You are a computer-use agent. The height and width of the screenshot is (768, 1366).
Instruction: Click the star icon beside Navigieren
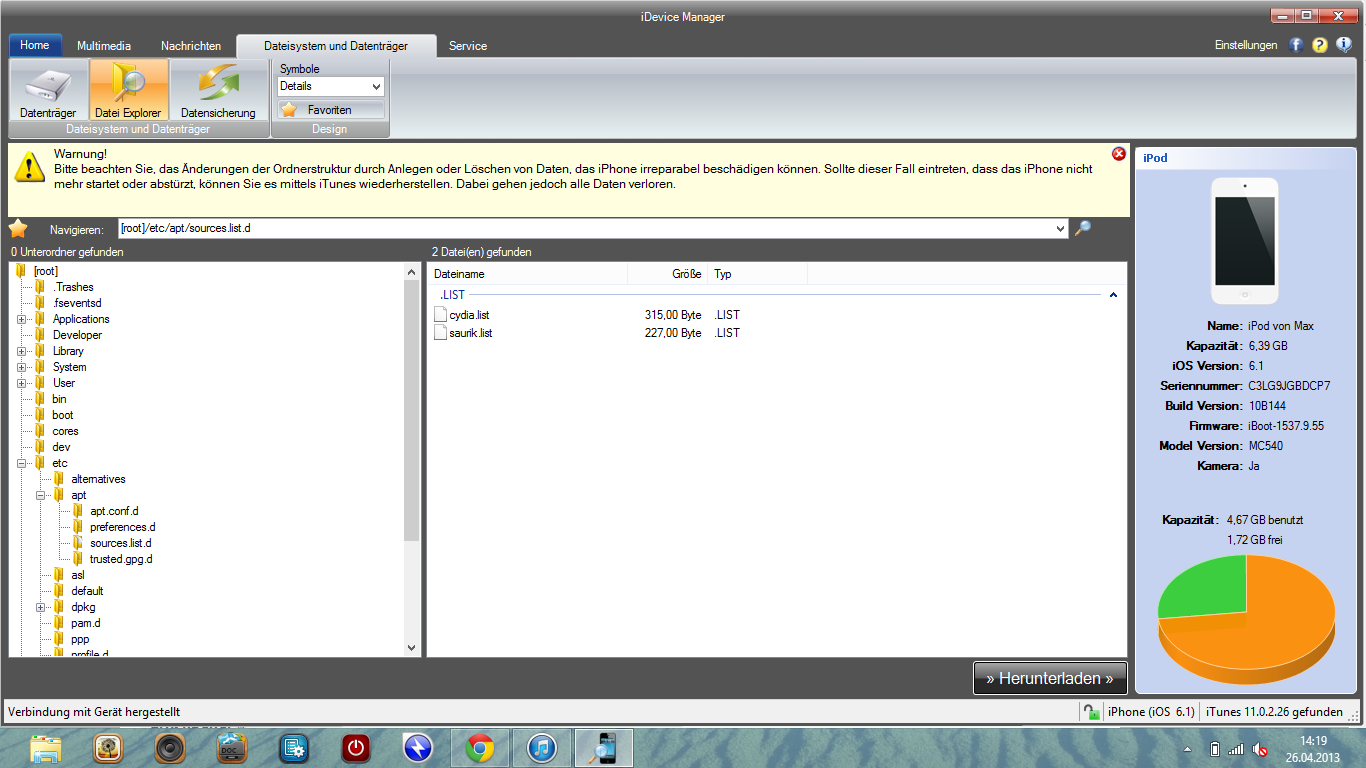tap(18, 228)
